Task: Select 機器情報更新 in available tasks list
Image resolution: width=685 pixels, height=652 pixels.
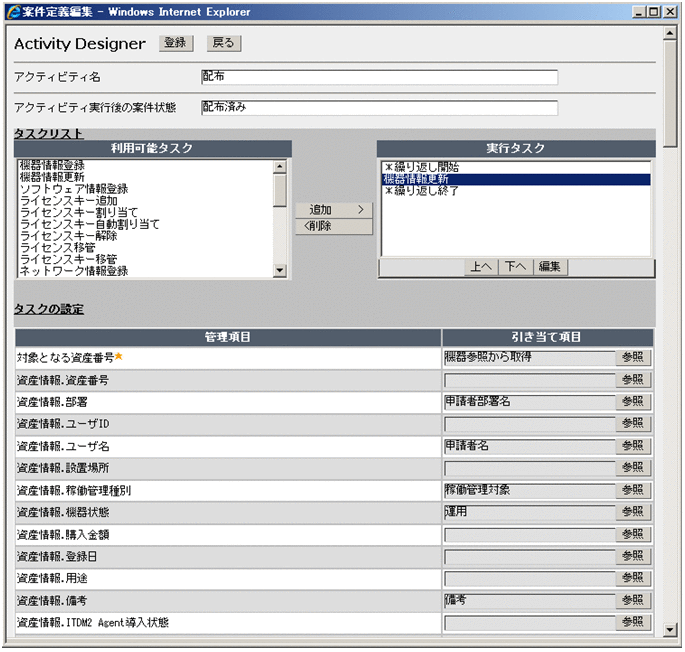Action: coord(52,177)
